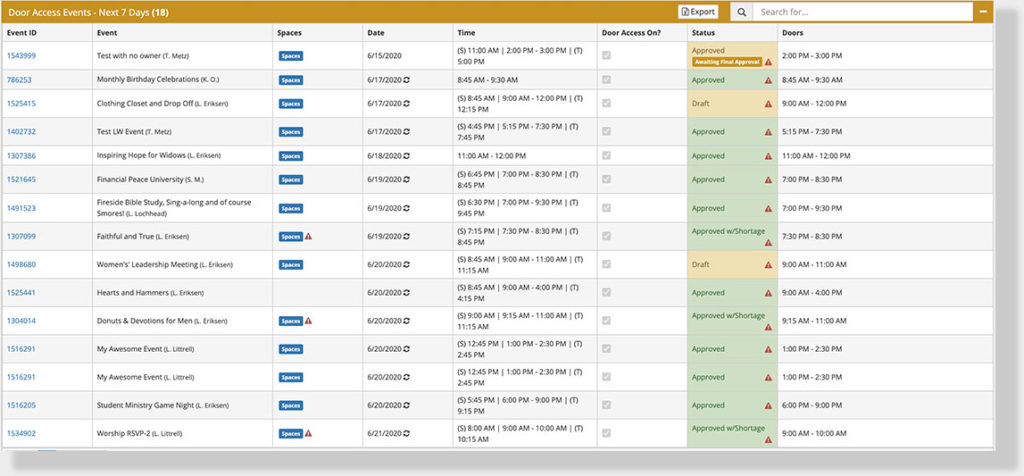Click the Status column header
This screenshot has height=476, width=1024.
(703, 33)
